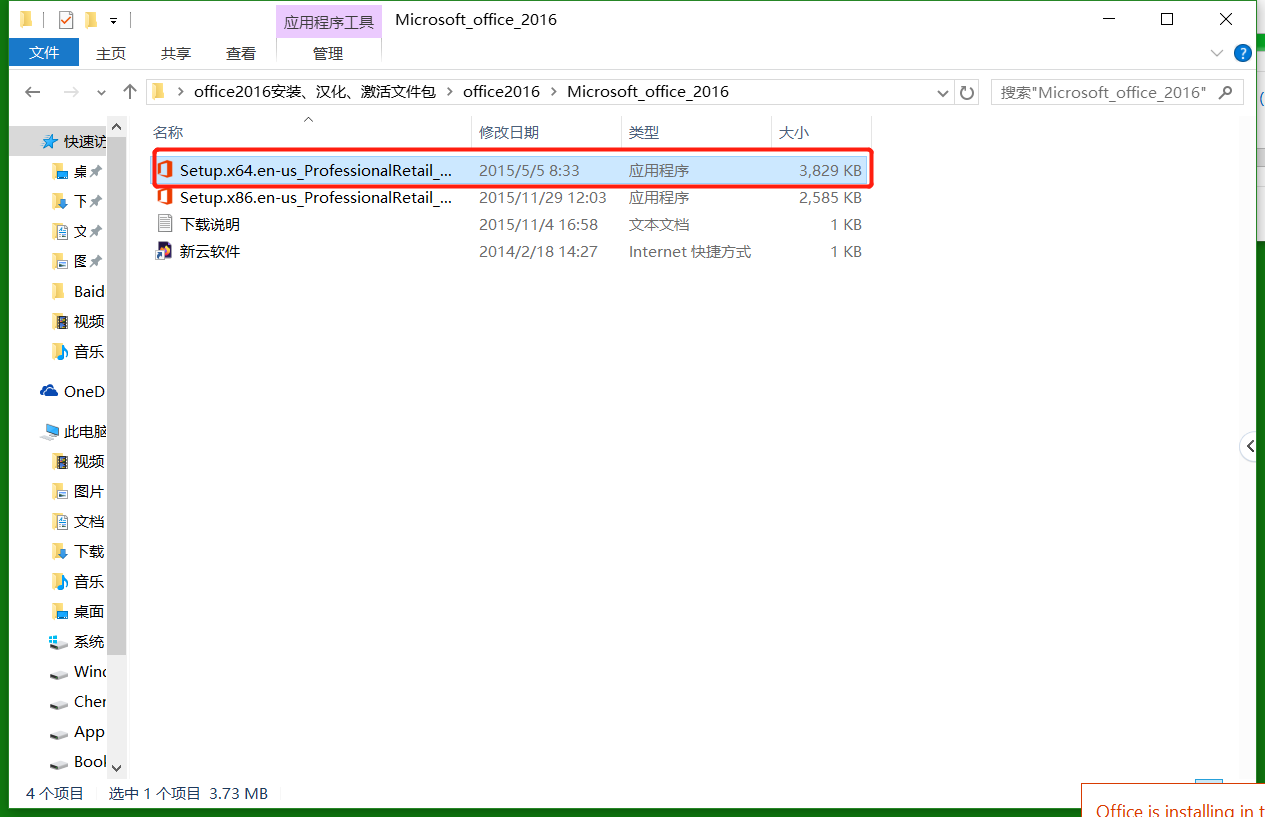This screenshot has width=1265, height=817.
Task: Open the Chen drive in navigation pane
Action: [78, 701]
